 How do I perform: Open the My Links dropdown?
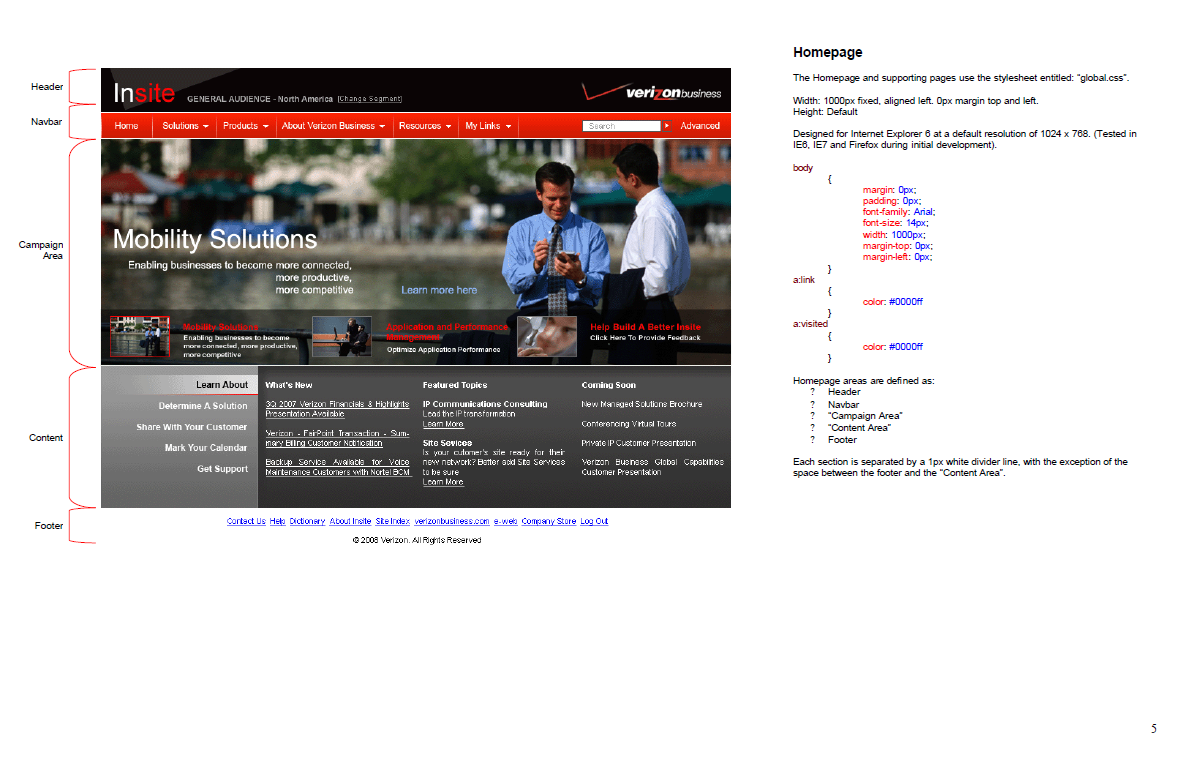tap(488, 126)
